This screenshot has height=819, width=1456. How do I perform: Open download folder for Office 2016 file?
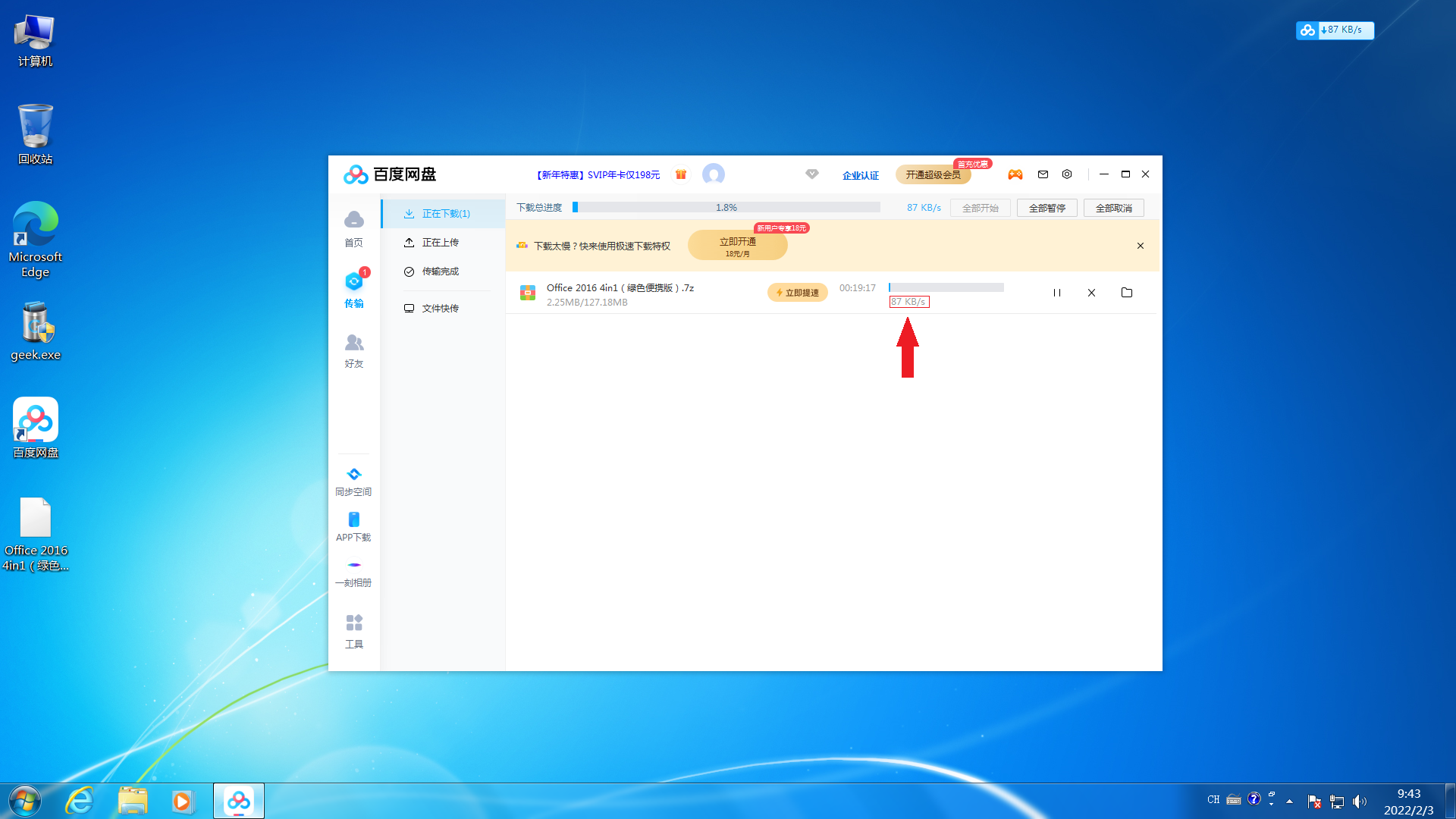[1127, 293]
